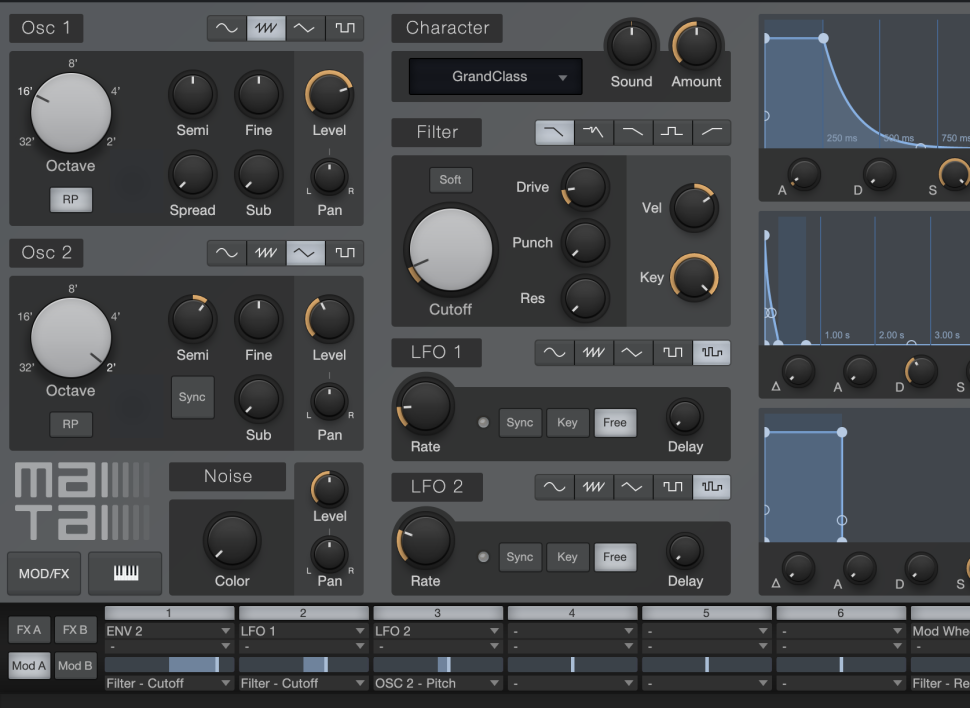The image size is (970, 708).
Task: Click the MOD/FX button
Action: [x=44, y=573]
